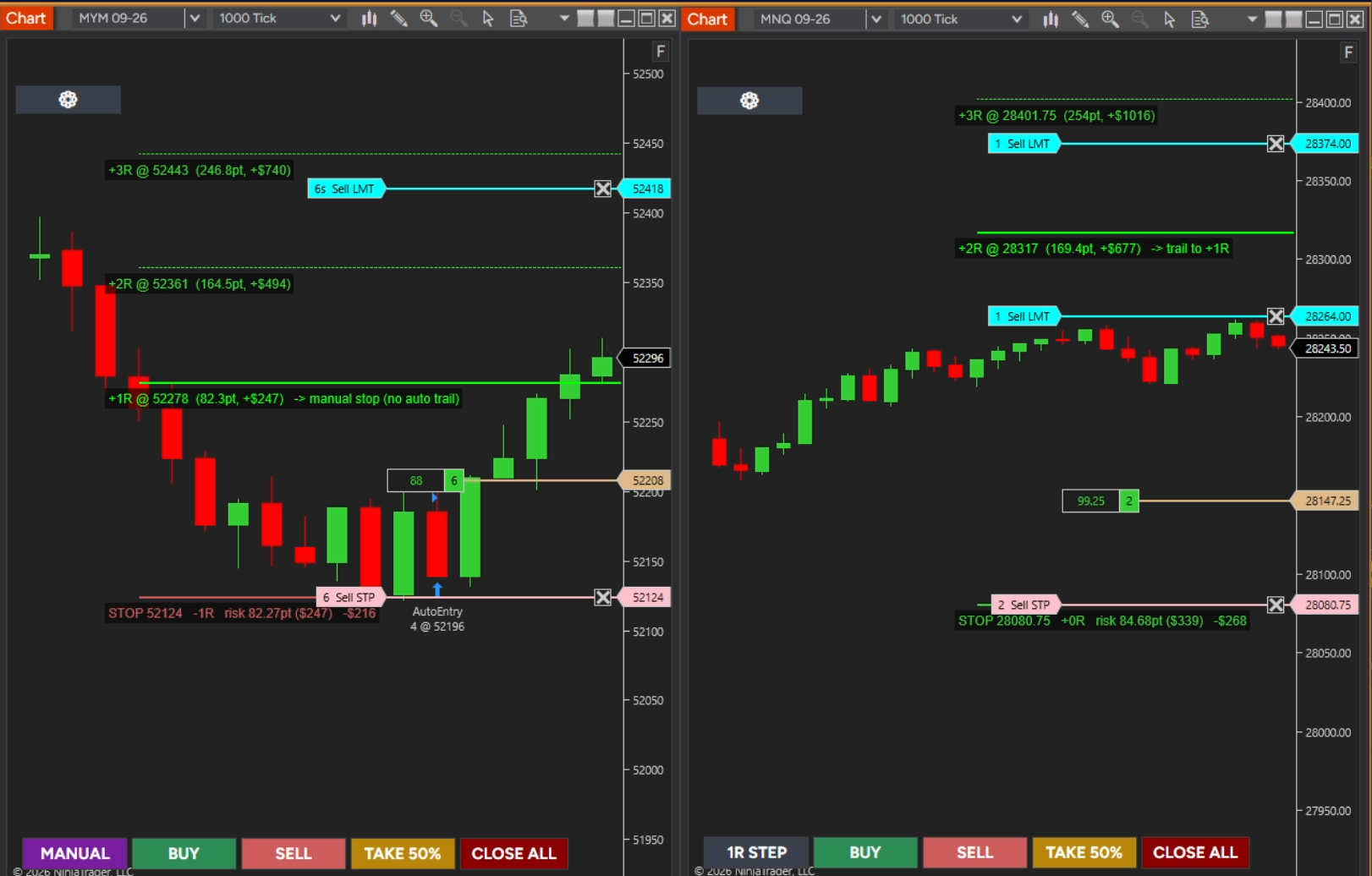Select cursor pointer tool in MYM chart
The image size is (1372, 876).
click(488, 18)
